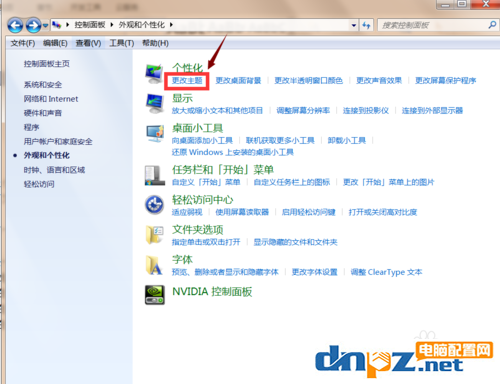Expand arrow before 控制面板 breadcrumb
Screen dimensions: 500x384
(67, 25)
